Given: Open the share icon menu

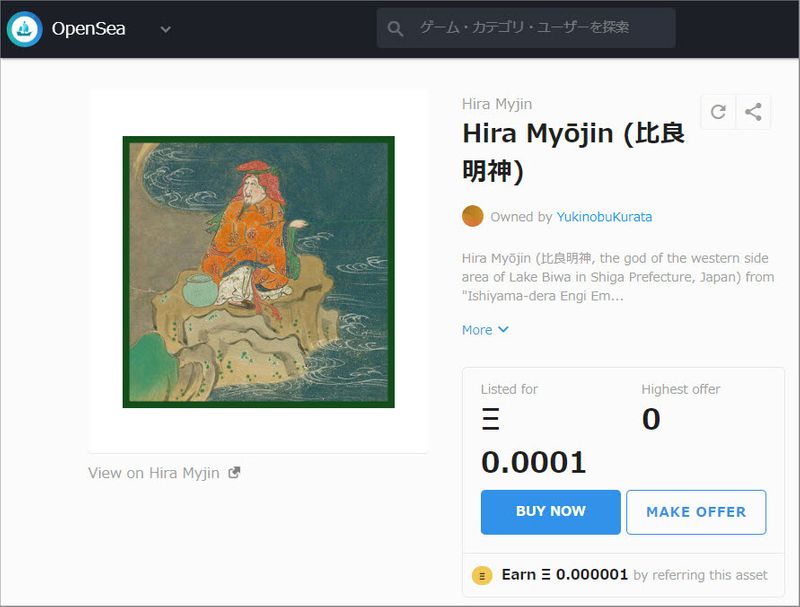Looking at the screenshot, I should pyautogui.click(x=754, y=112).
